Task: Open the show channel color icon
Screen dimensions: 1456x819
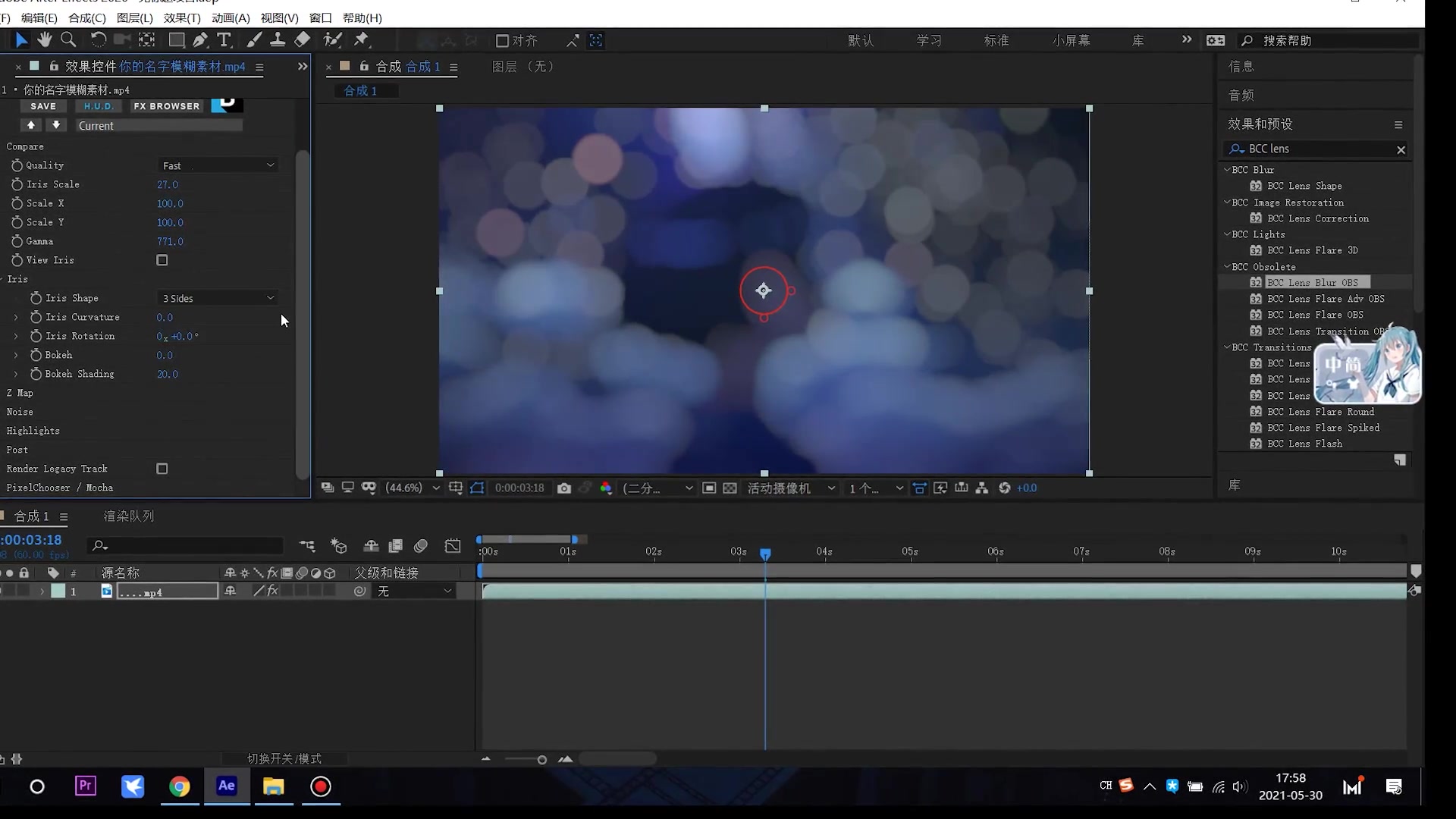Action: click(x=606, y=488)
